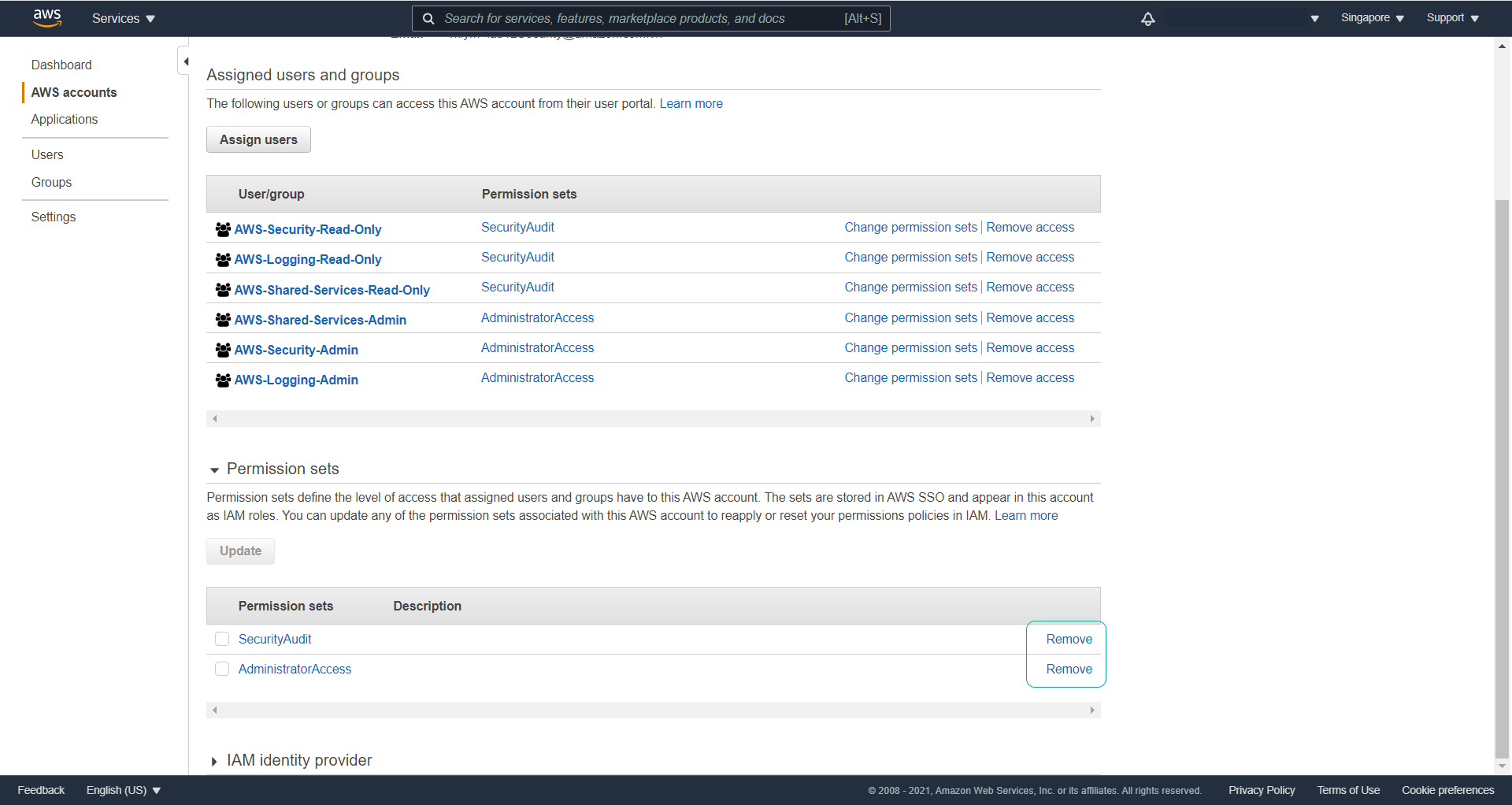Screen dimensions: 1512x805
Task: Collapse the Permission sets section
Action: coord(214,470)
